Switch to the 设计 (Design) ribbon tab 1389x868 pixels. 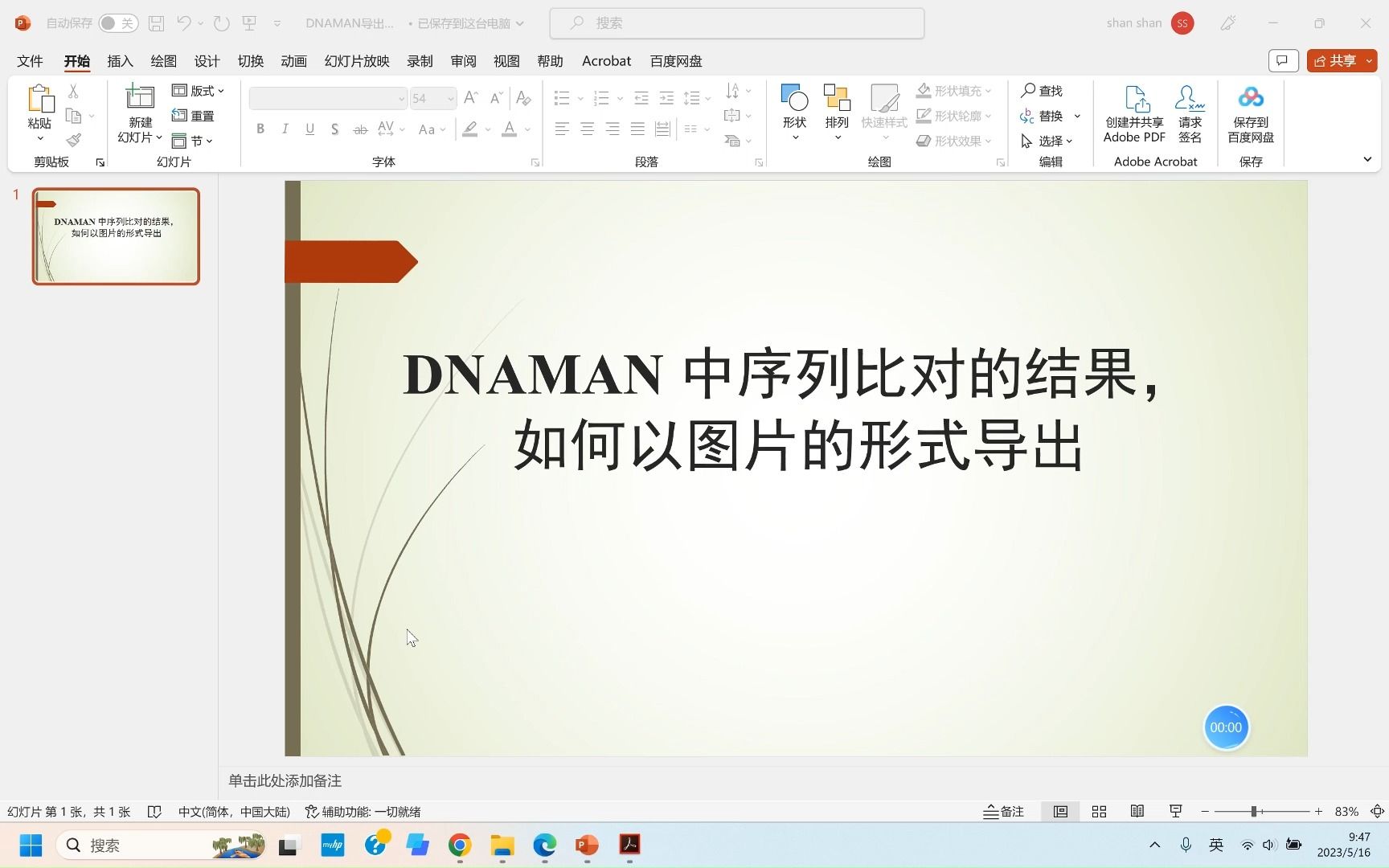click(206, 60)
